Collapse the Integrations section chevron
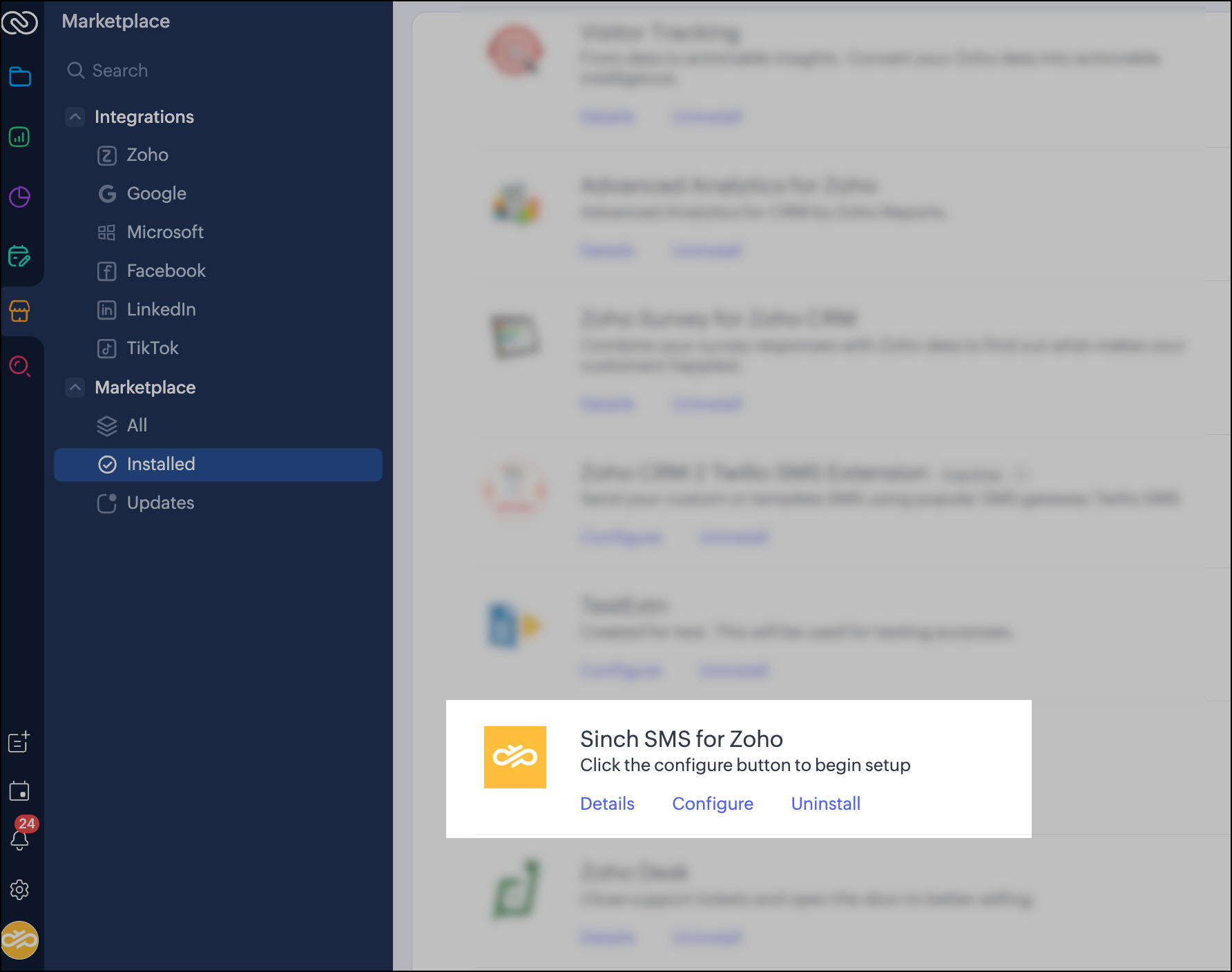This screenshot has width=1232, height=972. click(75, 117)
